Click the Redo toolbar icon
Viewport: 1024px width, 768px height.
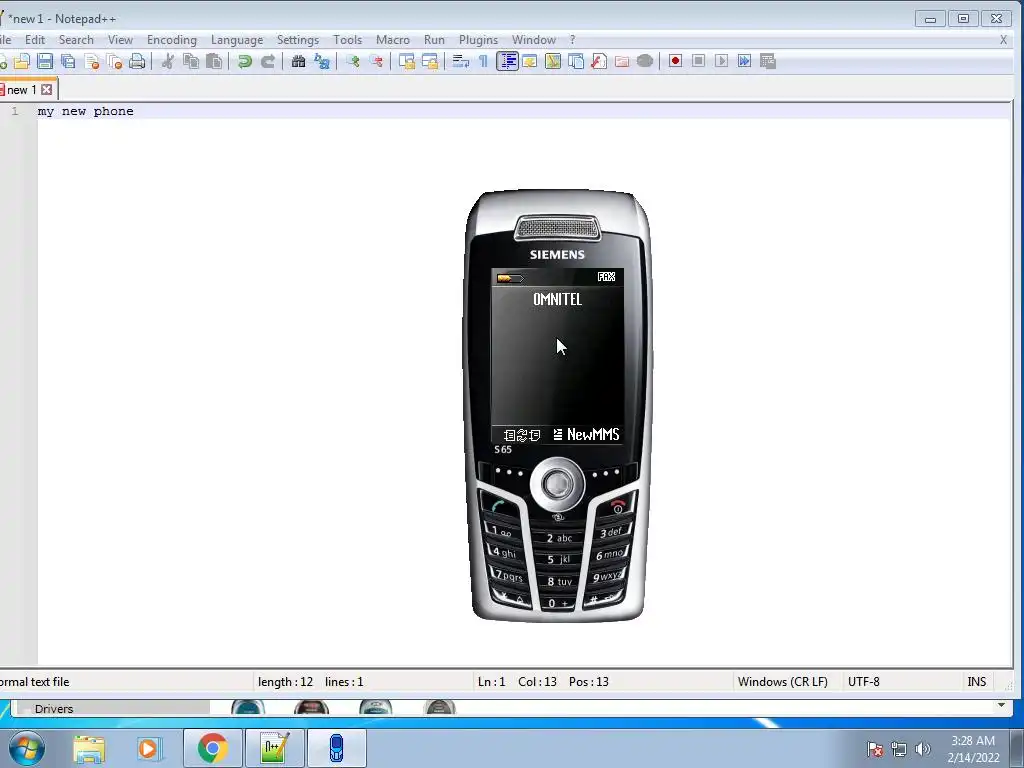[x=268, y=61]
